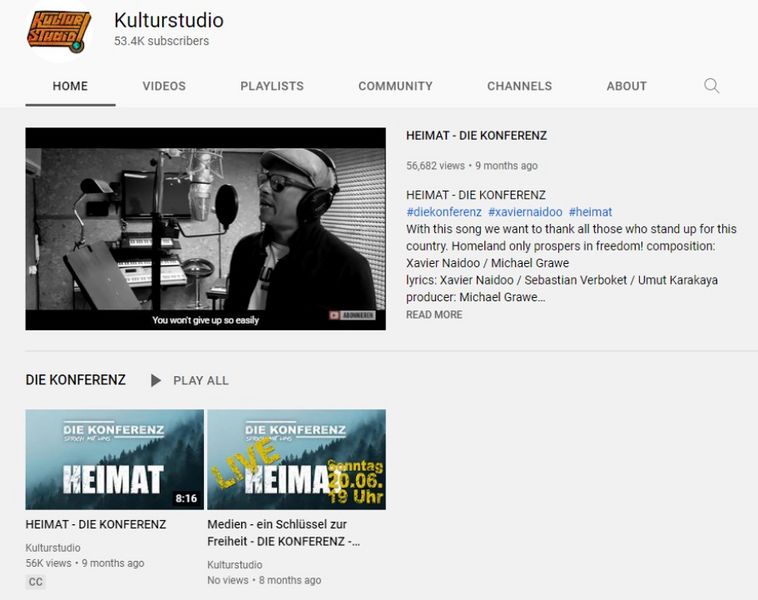This screenshot has height=600, width=758.
Task: Open the Videos tab
Action: 164,86
